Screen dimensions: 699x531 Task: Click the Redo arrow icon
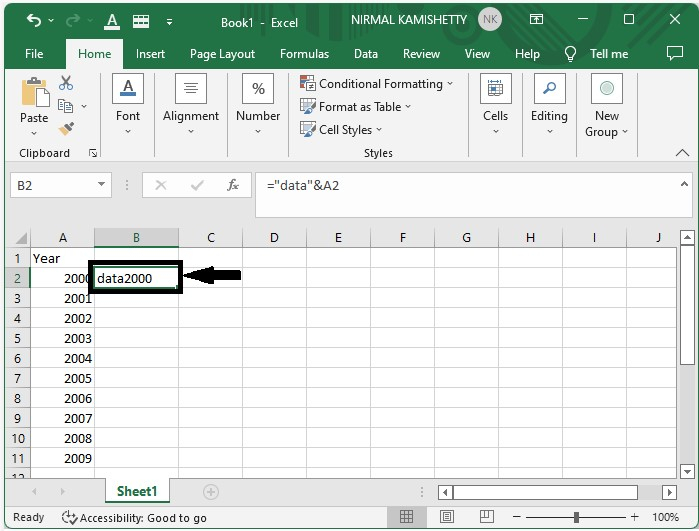point(73,21)
